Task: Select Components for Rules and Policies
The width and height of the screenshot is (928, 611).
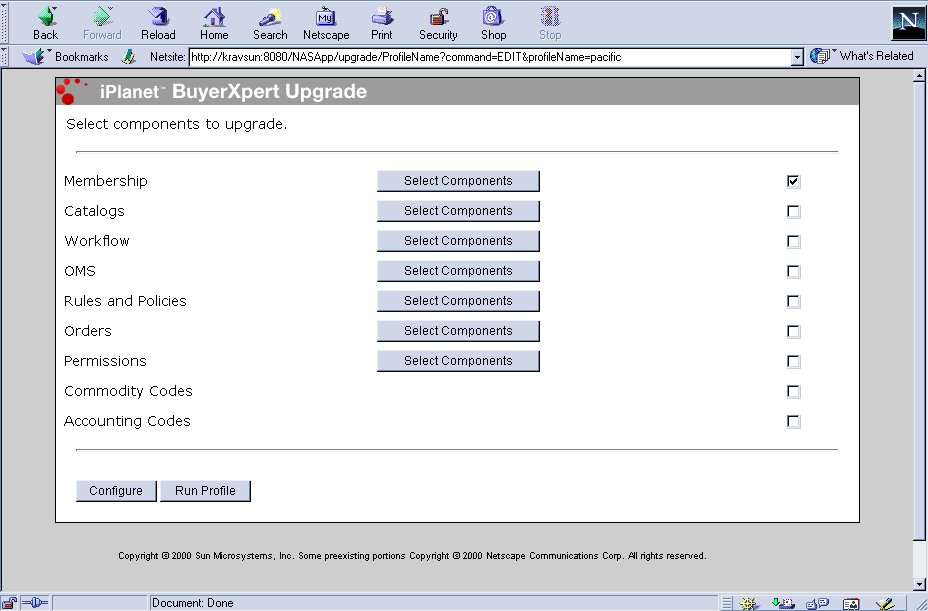Action: tap(458, 301)
